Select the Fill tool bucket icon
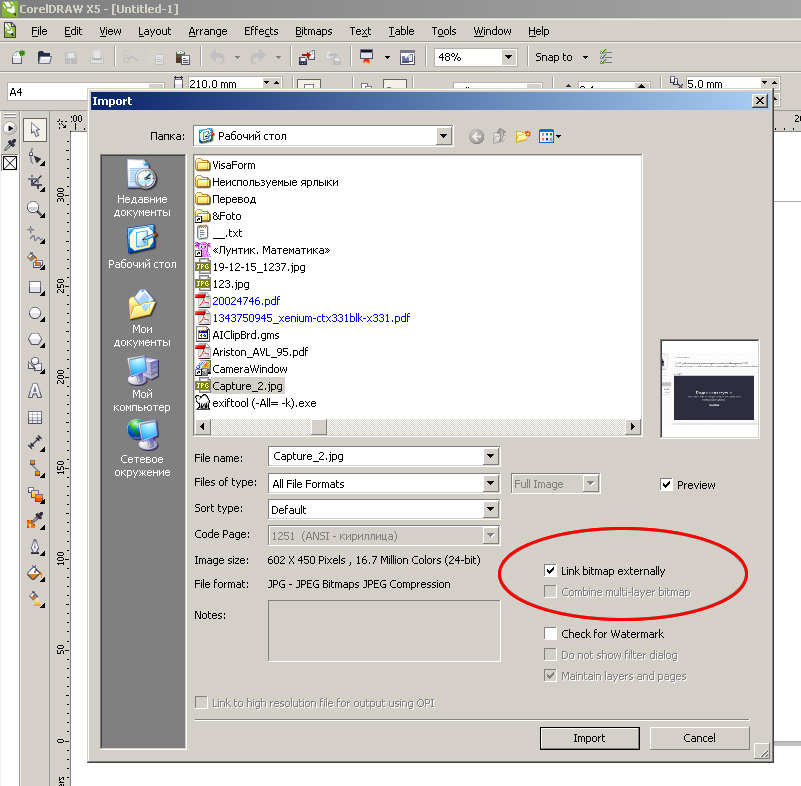Image resolution: width=801 pixels, height=786 pixels. [36, 573]
